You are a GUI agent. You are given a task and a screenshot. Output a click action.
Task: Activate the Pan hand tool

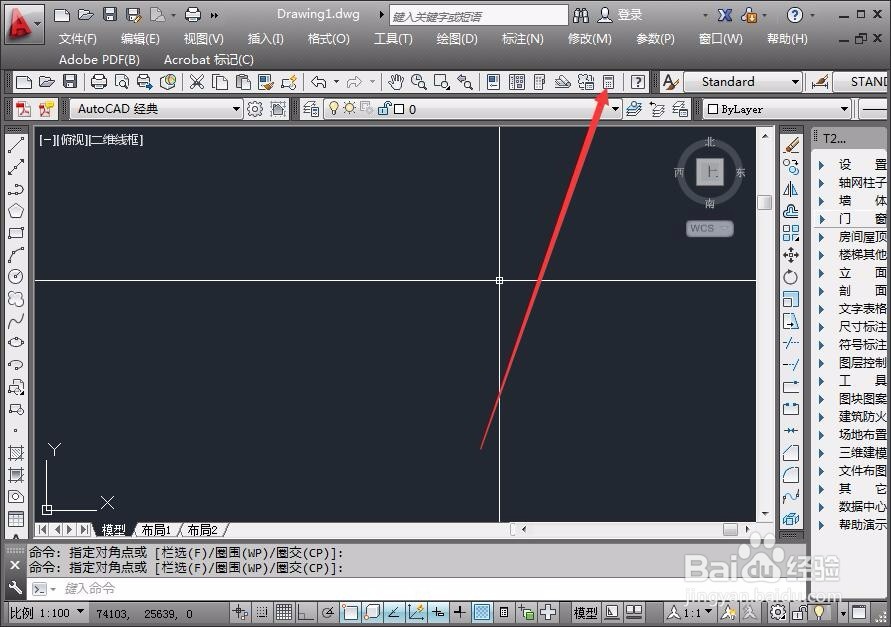[x=395, y=82]
